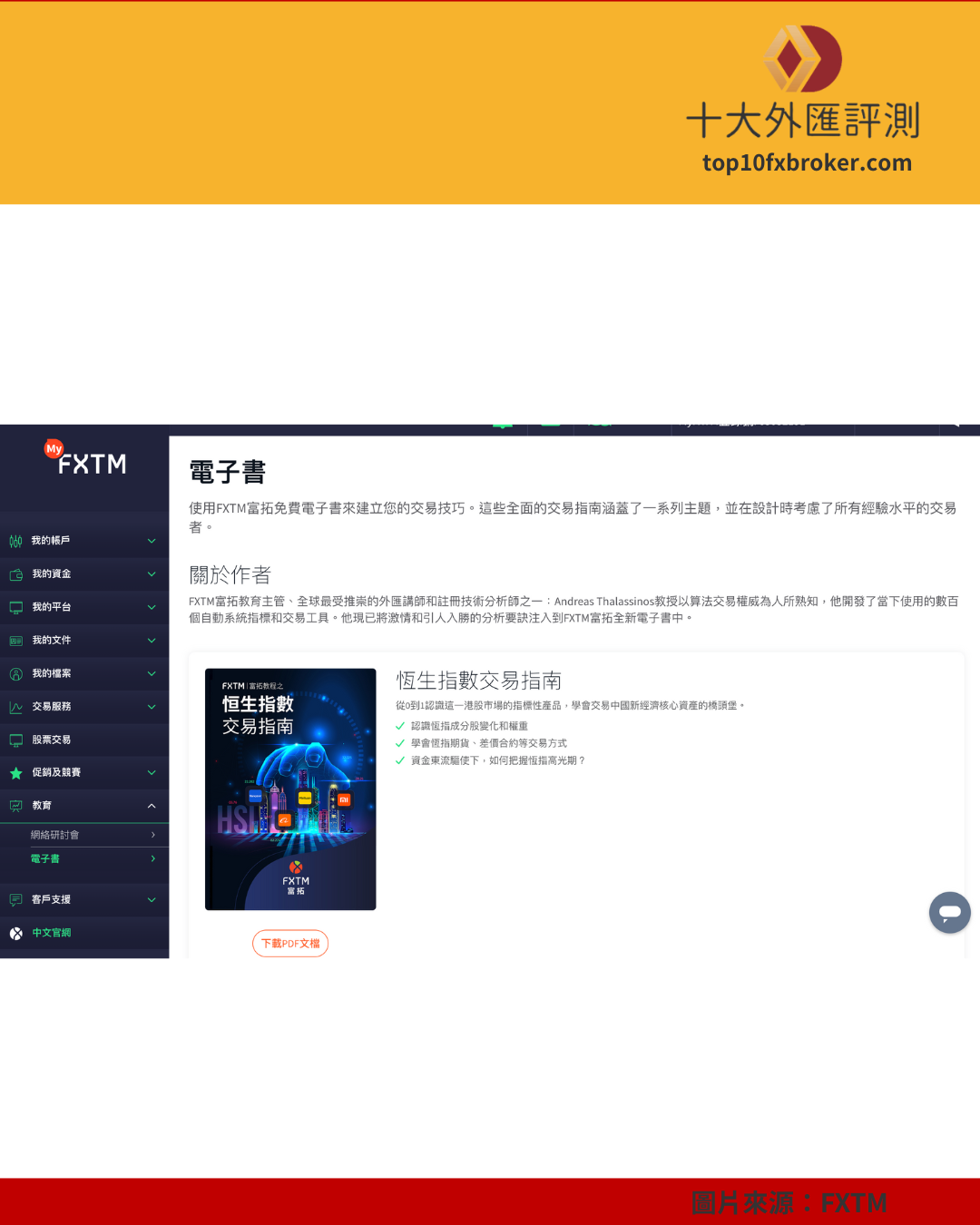
Task: Click bullet 資金東流驅使下,如何把握恆指高光期?
Action: [499, 760]
